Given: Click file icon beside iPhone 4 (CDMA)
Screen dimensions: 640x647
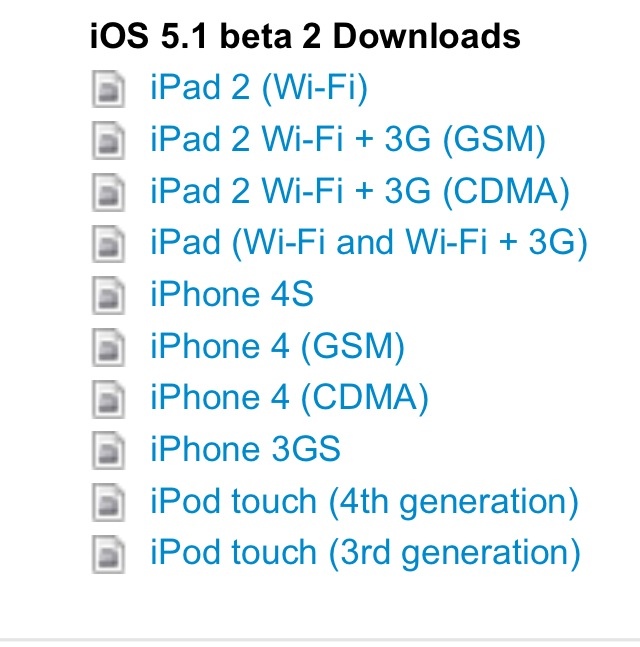Looking at the screenshot, I should click(x=107, y=400).
